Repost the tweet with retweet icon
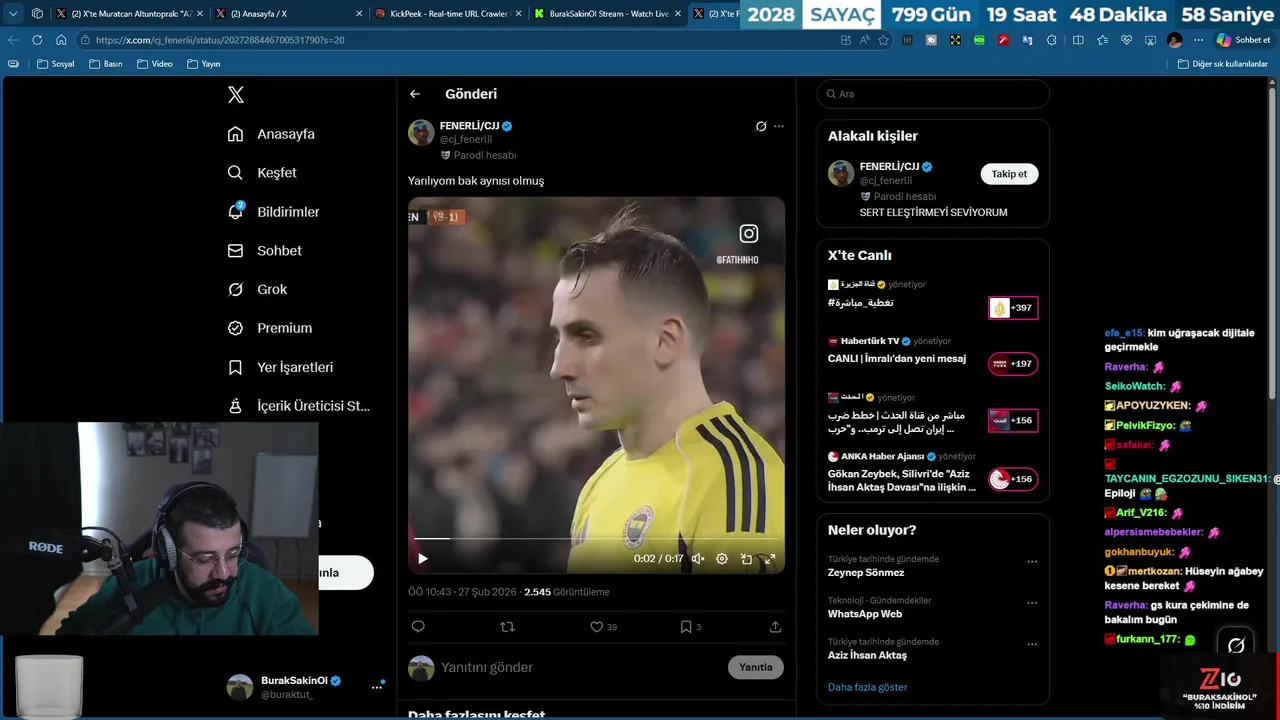Screen dimensions: 1280x720 click(x=507, y=627)
